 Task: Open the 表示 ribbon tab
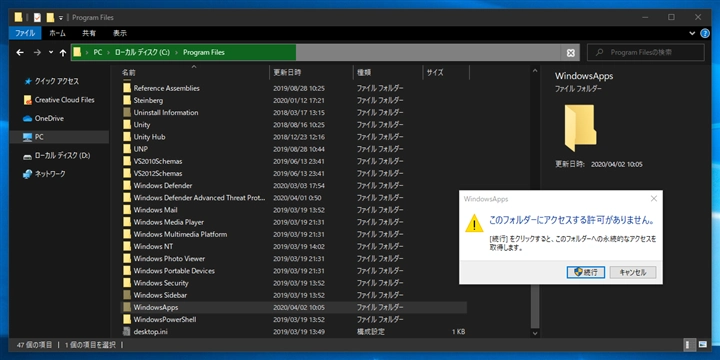[120, 33]
